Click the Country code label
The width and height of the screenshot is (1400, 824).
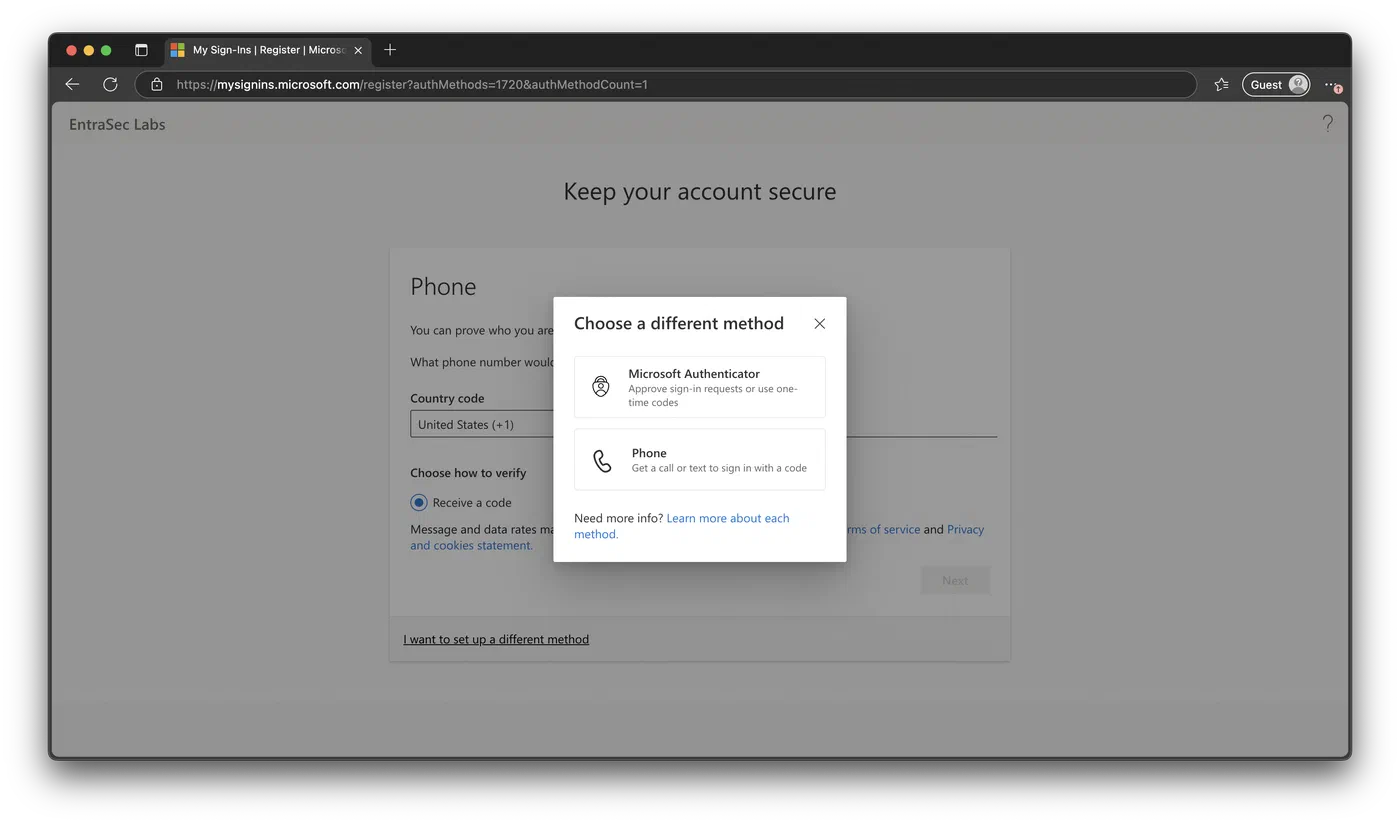[x=447, y=398]
